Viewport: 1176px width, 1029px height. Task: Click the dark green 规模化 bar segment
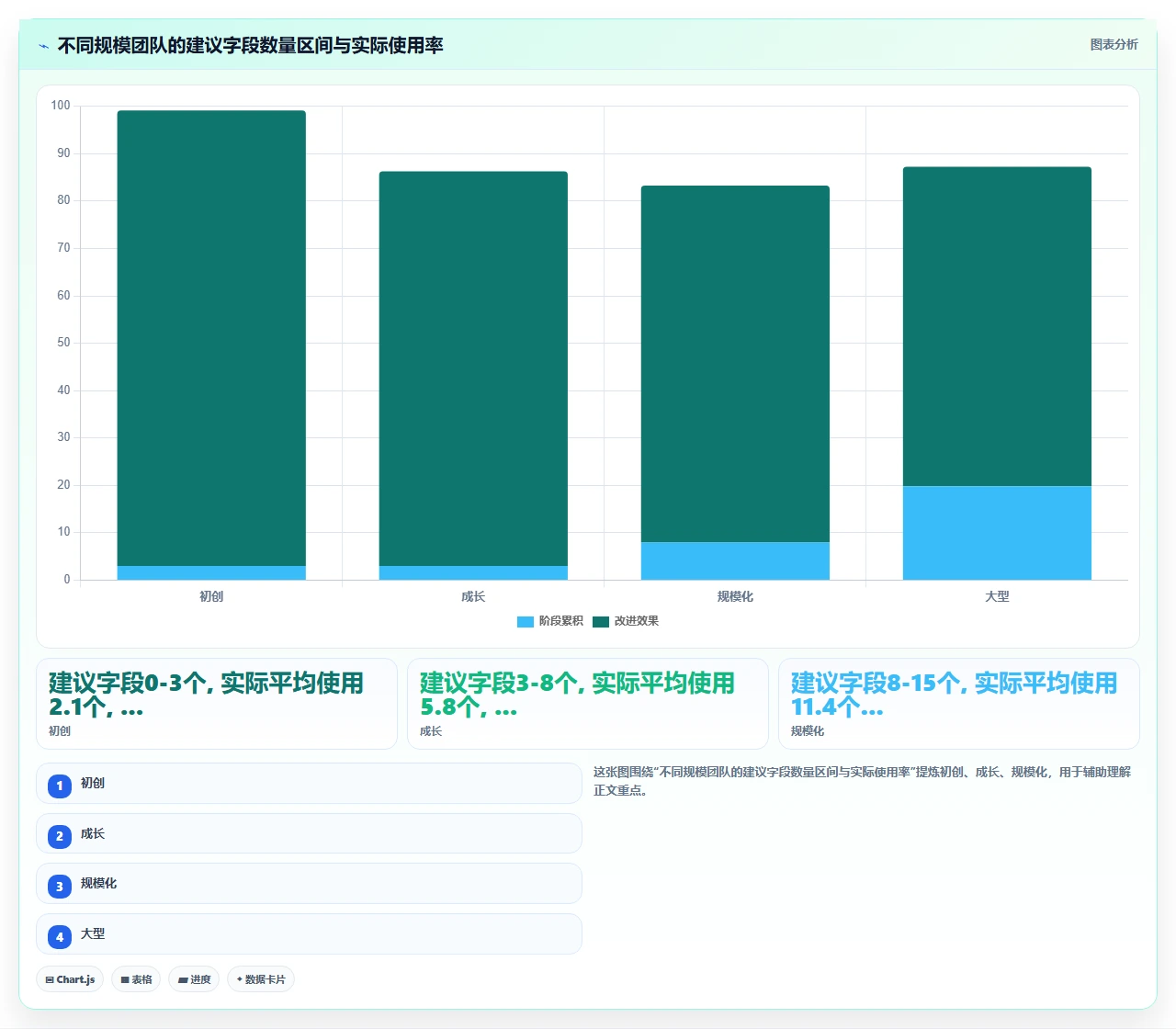pos(735,364)
